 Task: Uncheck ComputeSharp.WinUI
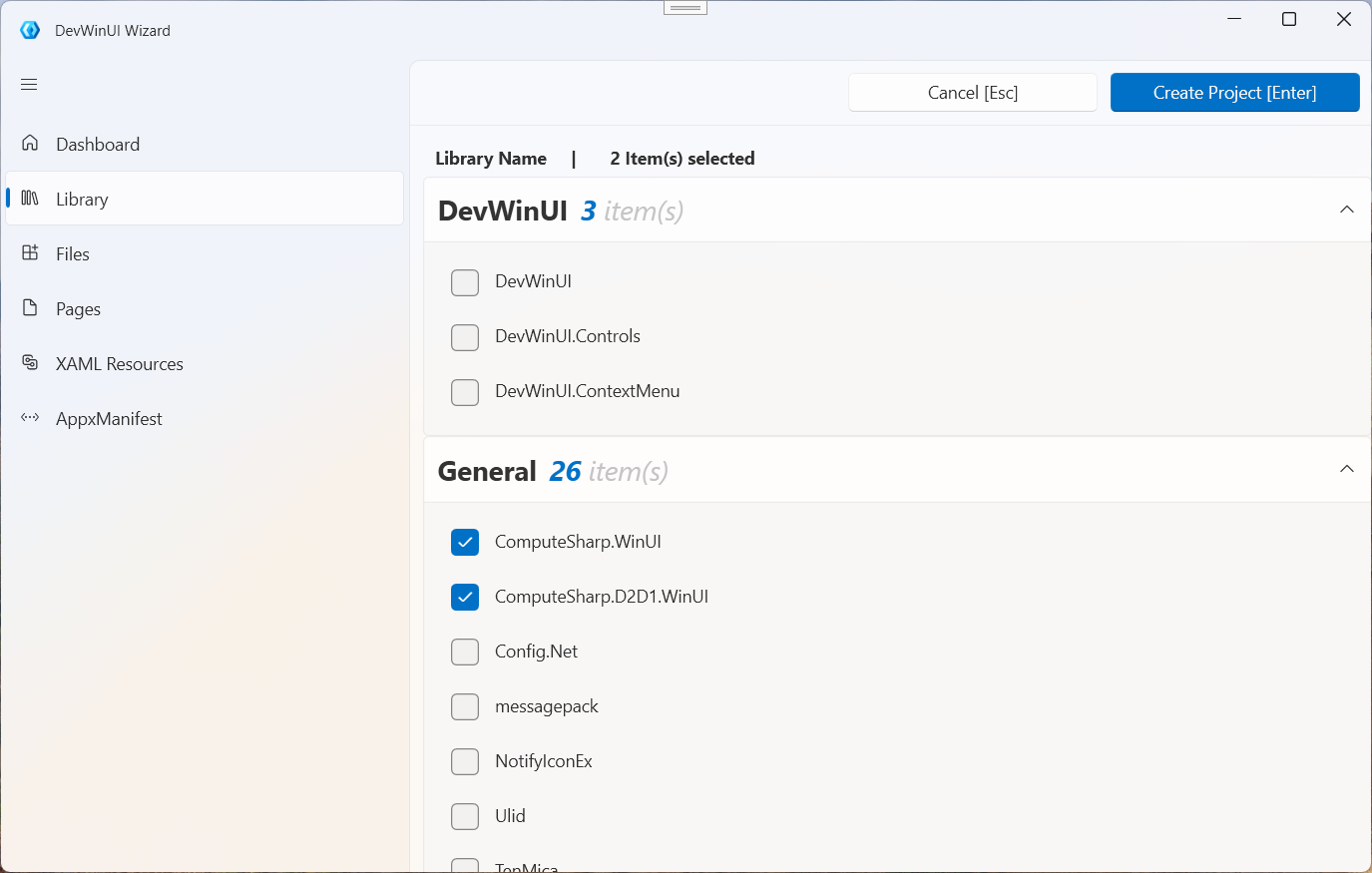(465, 542)
